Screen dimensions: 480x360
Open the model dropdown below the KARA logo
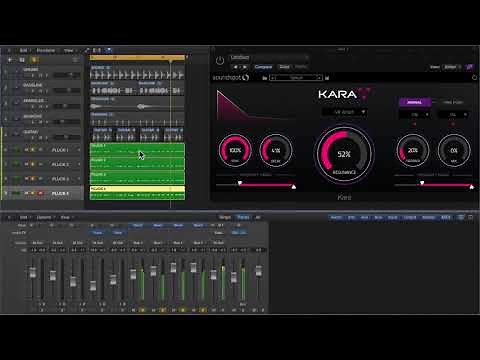[345, 112]
